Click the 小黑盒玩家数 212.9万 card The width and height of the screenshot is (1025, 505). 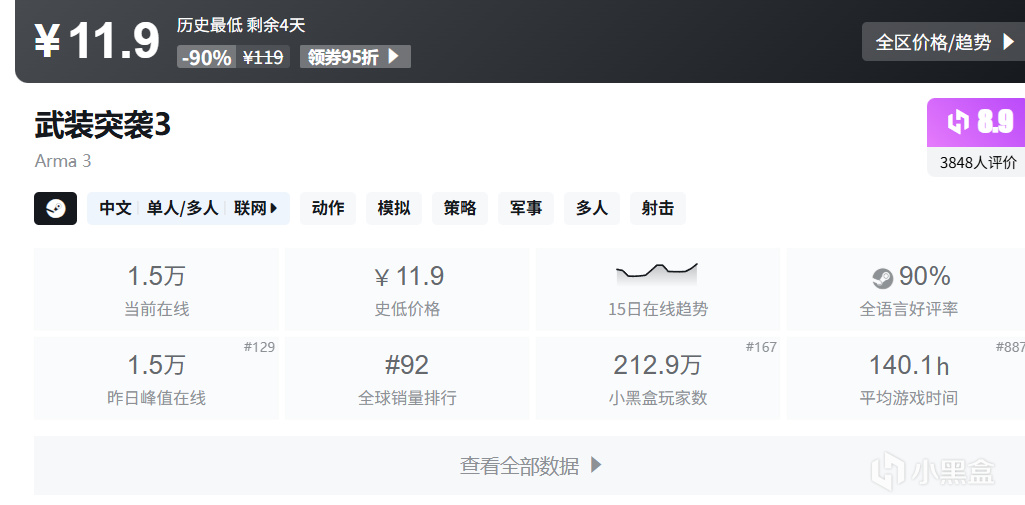(x=658, y=378)
